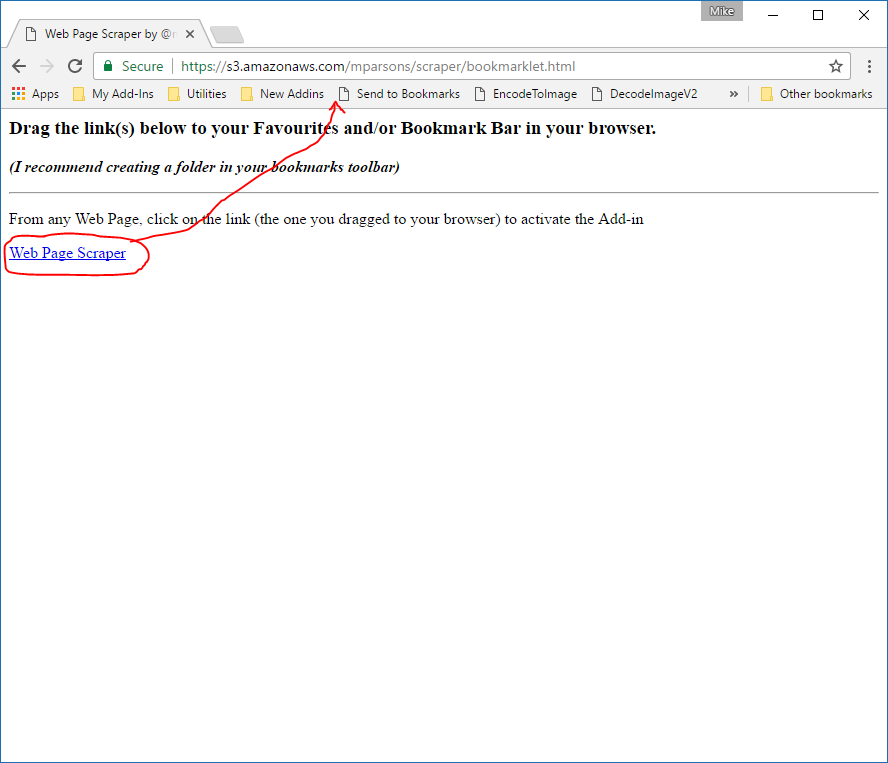The height and width of the screenshot is (763, 888).
Task: Click the Web Page Scraper link
Action: pos(67,253)
